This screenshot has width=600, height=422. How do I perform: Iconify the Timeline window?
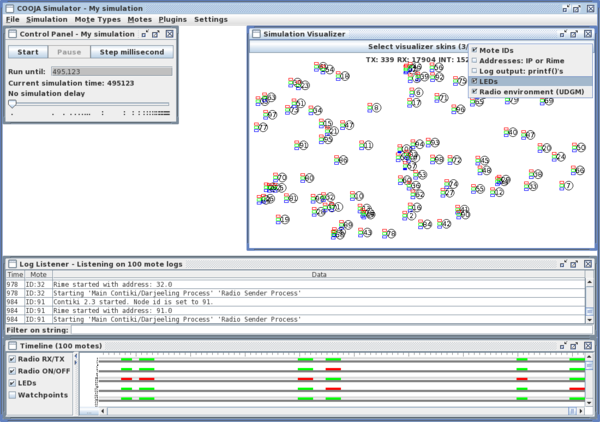tap(562, 346)
